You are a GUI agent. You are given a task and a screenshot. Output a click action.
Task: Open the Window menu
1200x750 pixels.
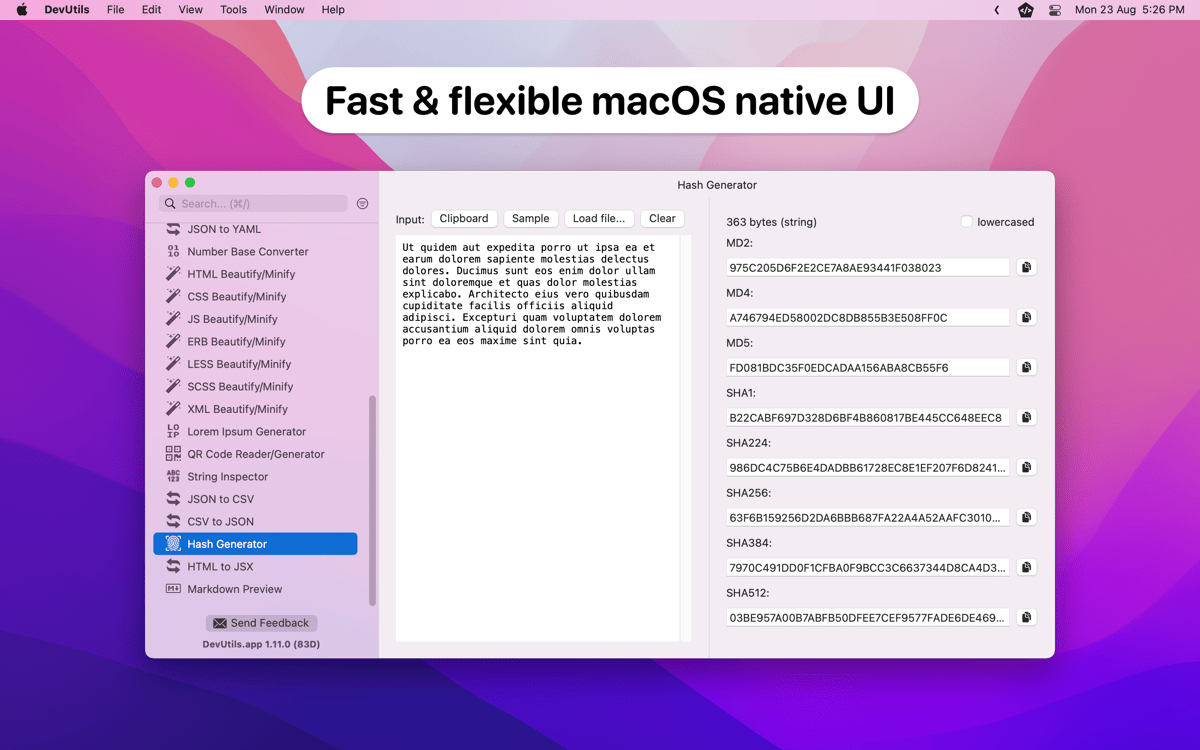click(284, 10)
